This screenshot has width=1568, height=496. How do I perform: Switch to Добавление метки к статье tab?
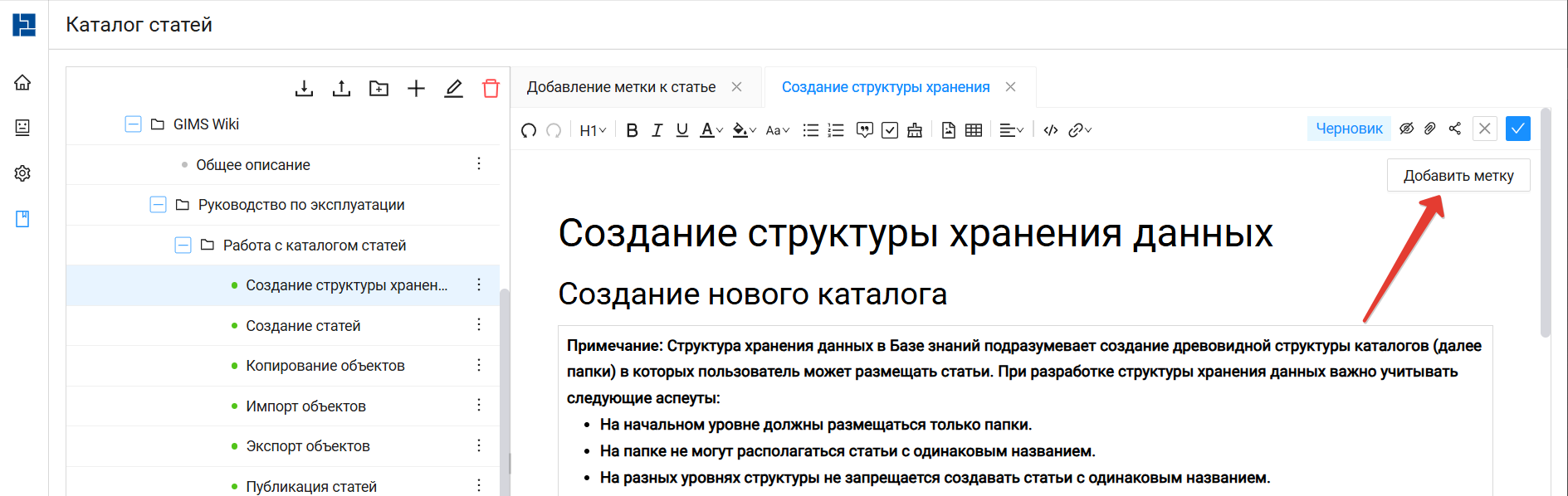pos(621,87)
